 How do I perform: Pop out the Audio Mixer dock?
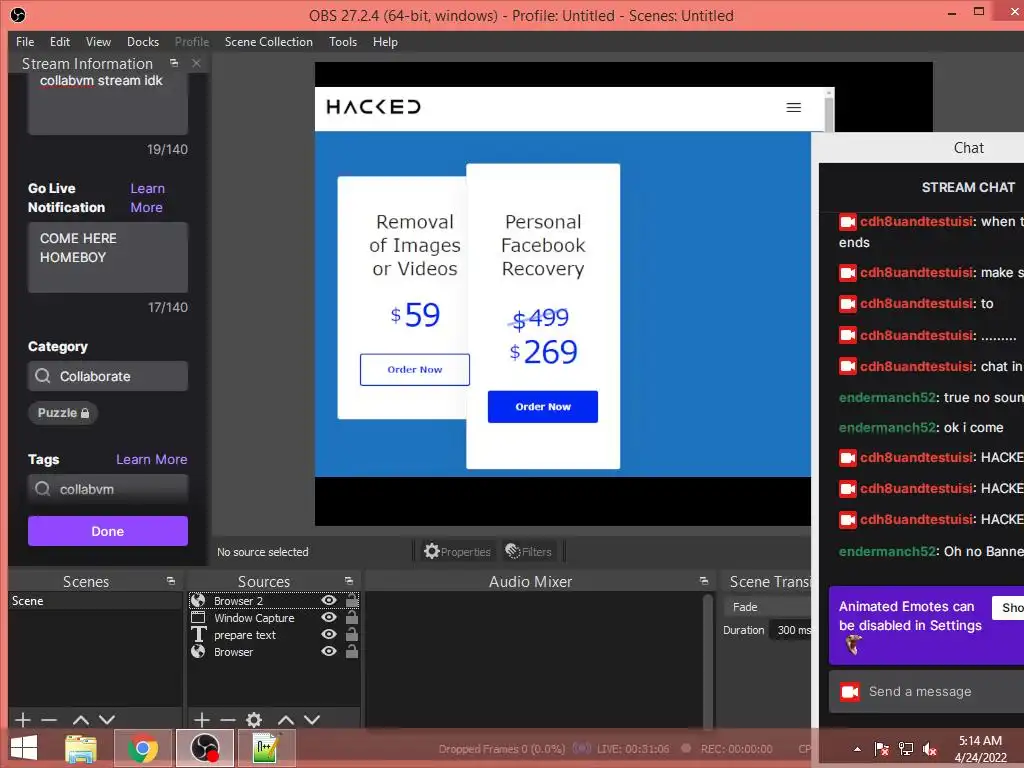click(703, 581)
